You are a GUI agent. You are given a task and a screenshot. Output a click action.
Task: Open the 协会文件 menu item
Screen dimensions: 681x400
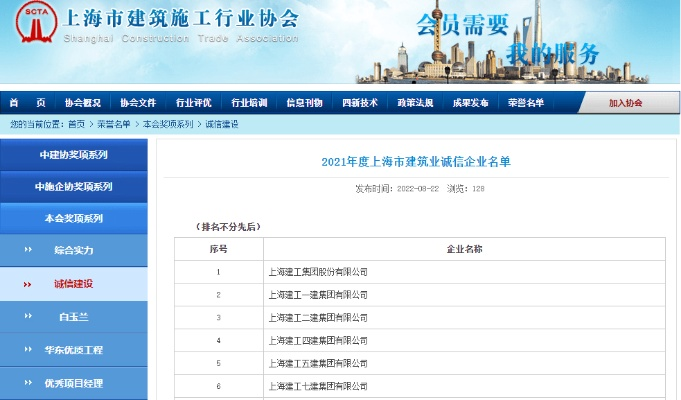pyautogui.click(x=138, y=103)
